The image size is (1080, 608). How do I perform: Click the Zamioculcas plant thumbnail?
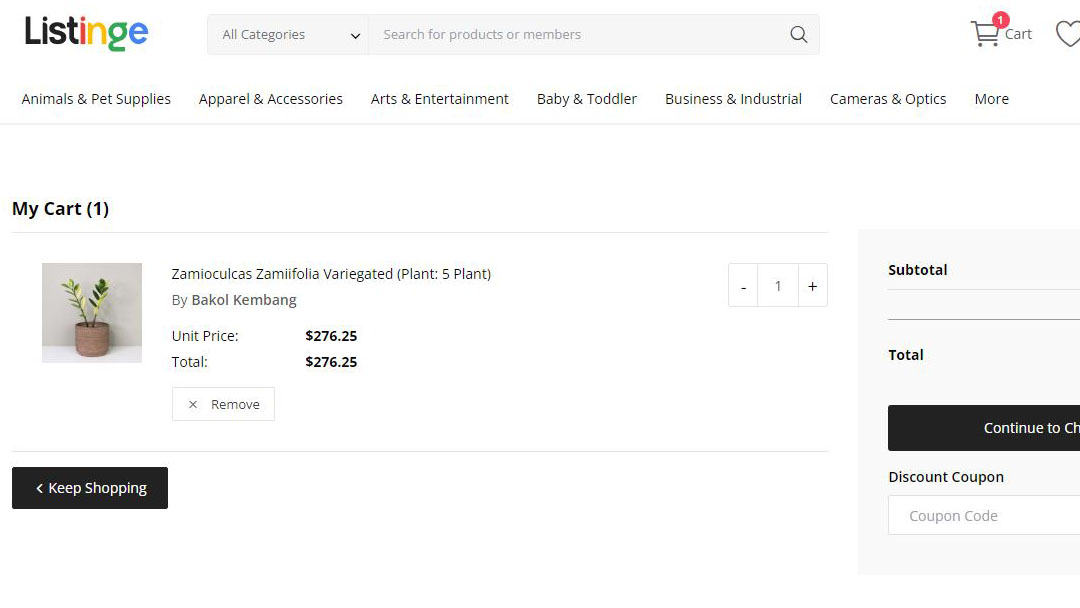pos(92,313)
